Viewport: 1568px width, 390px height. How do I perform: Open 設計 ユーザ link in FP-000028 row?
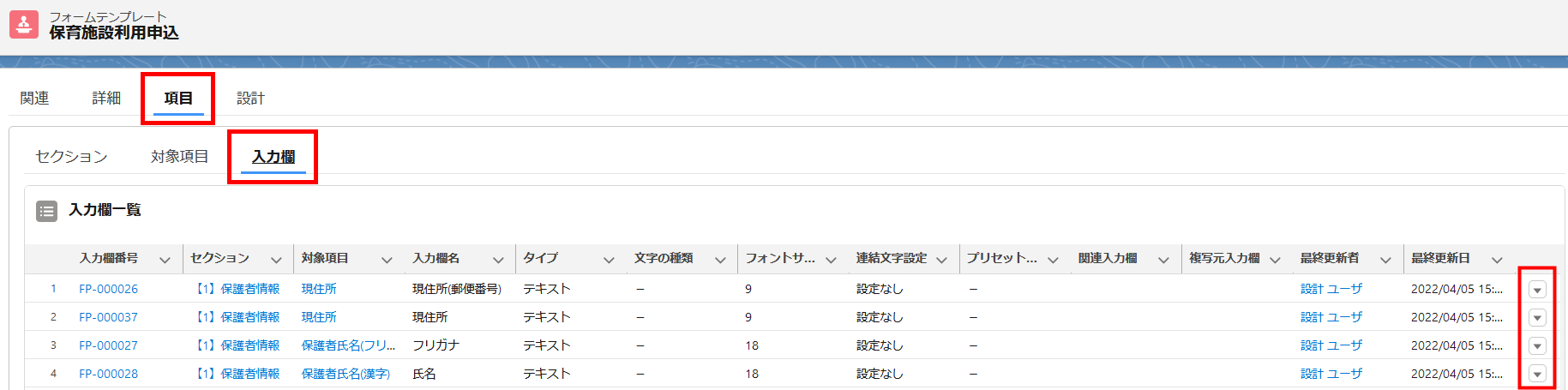[1331, 374]
